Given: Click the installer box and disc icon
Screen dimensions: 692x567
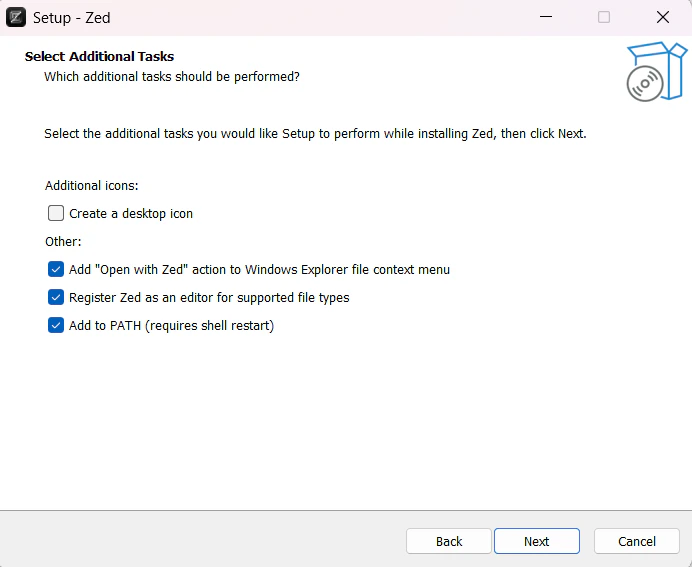Looking at the screenshot, I should click(x=657, y=71).
